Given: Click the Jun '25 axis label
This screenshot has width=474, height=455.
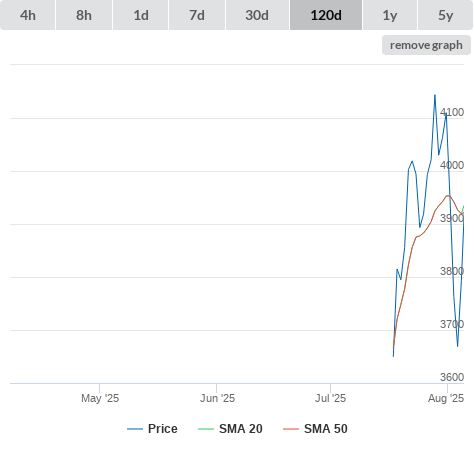Looking at the screenshot, I should (217, 398).
